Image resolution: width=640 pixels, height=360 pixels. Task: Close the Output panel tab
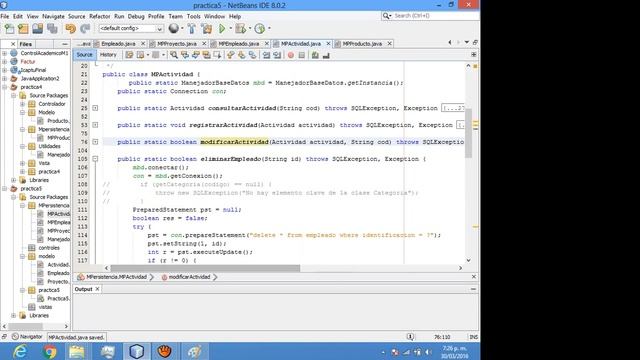coord(97,289)
